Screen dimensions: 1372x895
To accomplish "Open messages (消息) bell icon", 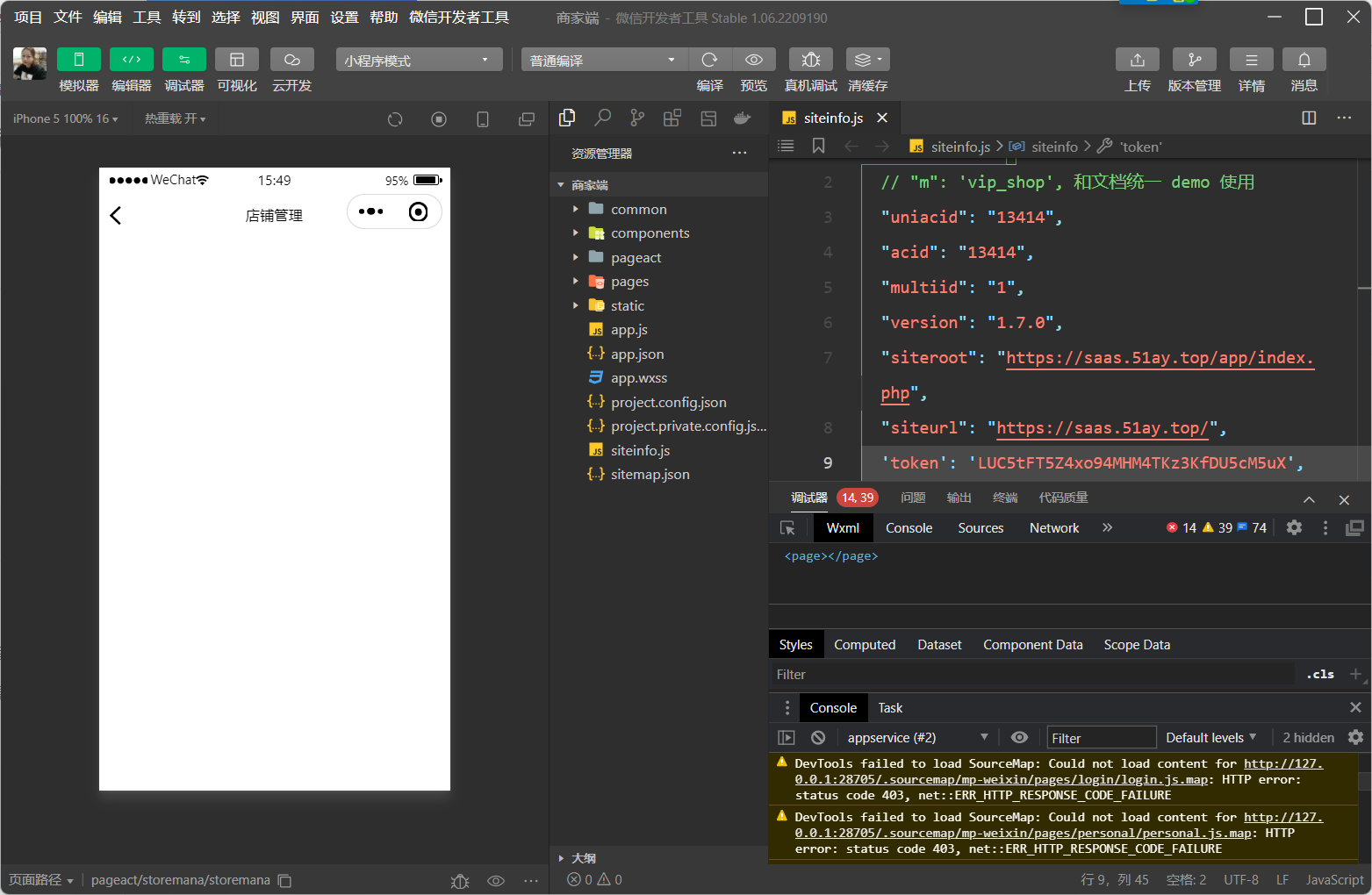I will point(1304,60).
